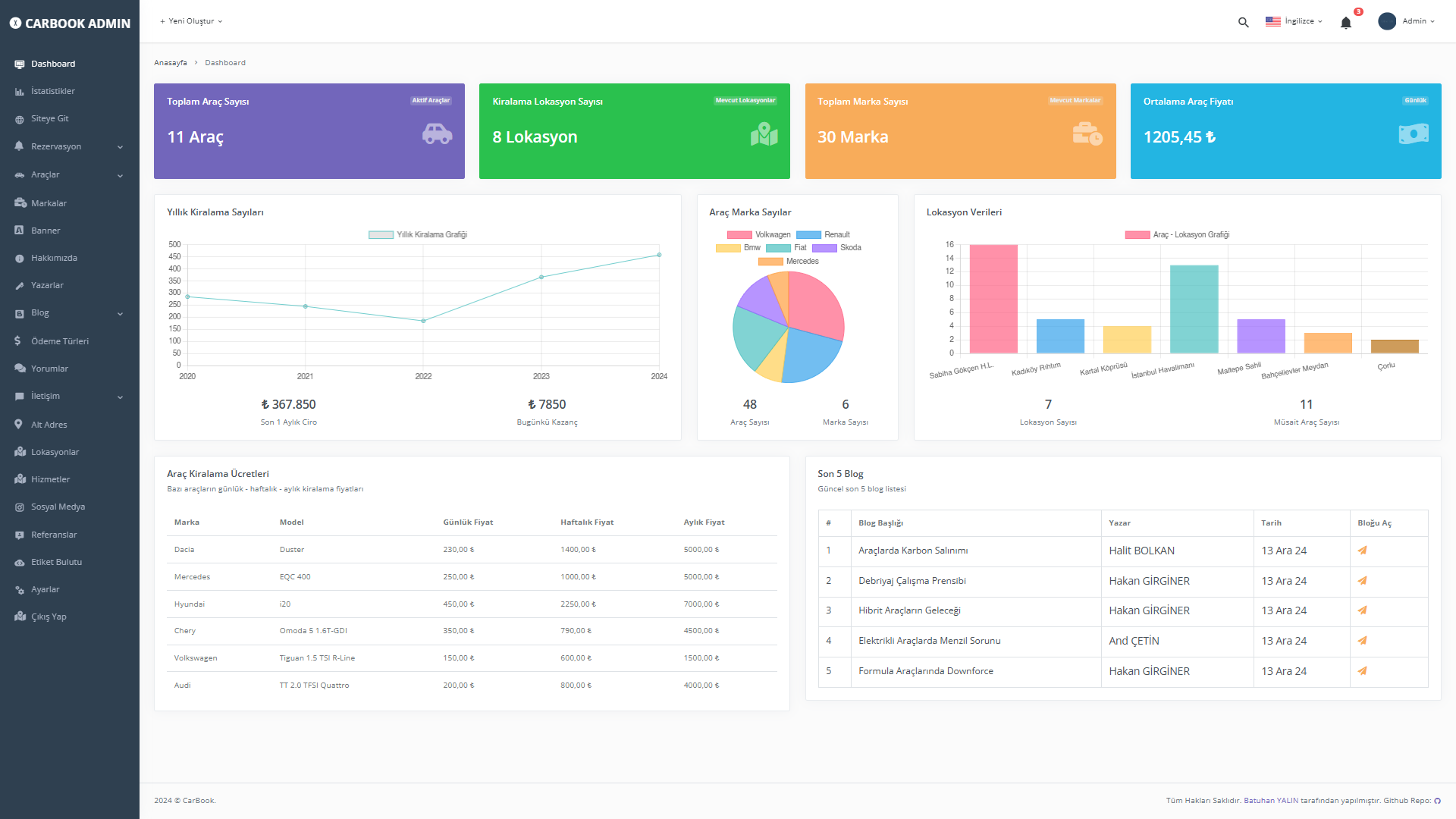Open blog 'Elektrikli Araçlarda Menzil Sorunu' send icon

click(x=1362, y=641)
